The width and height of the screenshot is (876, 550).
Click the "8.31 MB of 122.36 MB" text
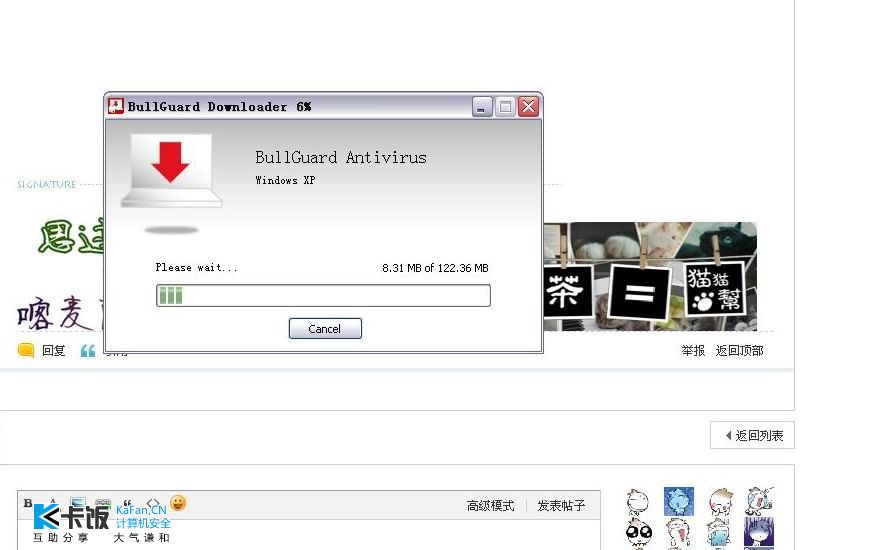pos(435,268)
